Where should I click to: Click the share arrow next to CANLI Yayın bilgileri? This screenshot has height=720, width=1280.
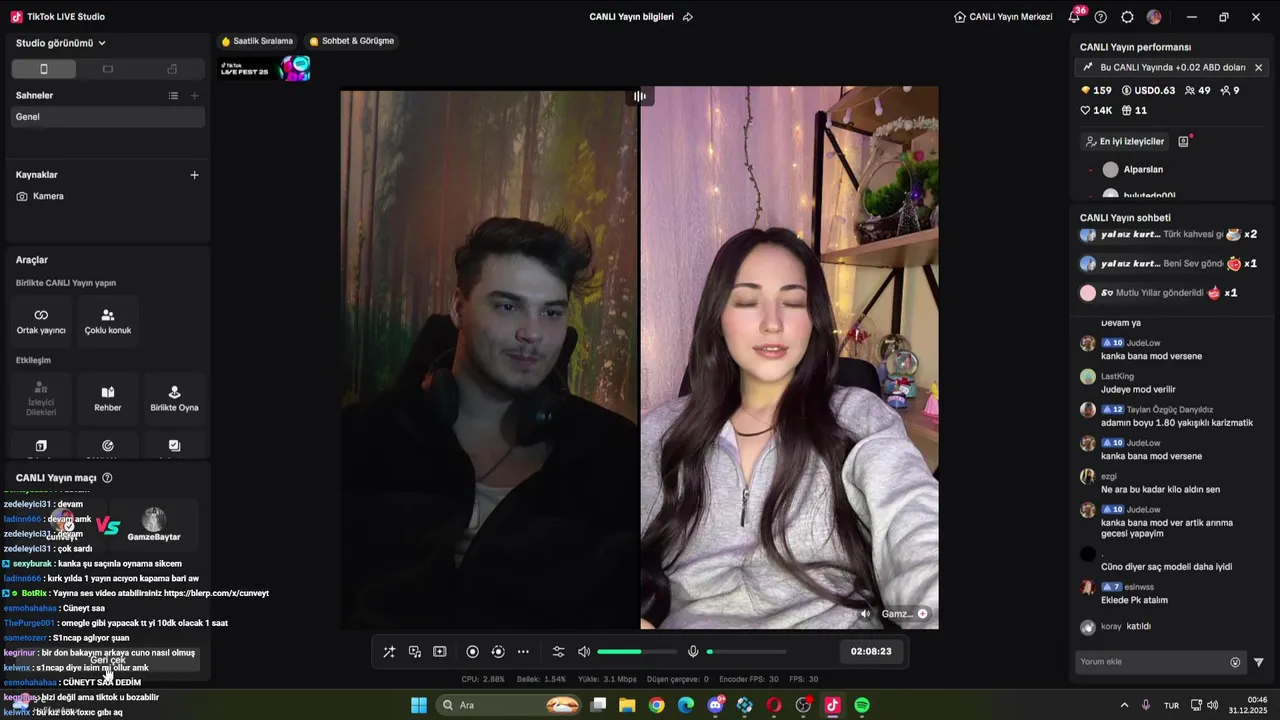687,17
